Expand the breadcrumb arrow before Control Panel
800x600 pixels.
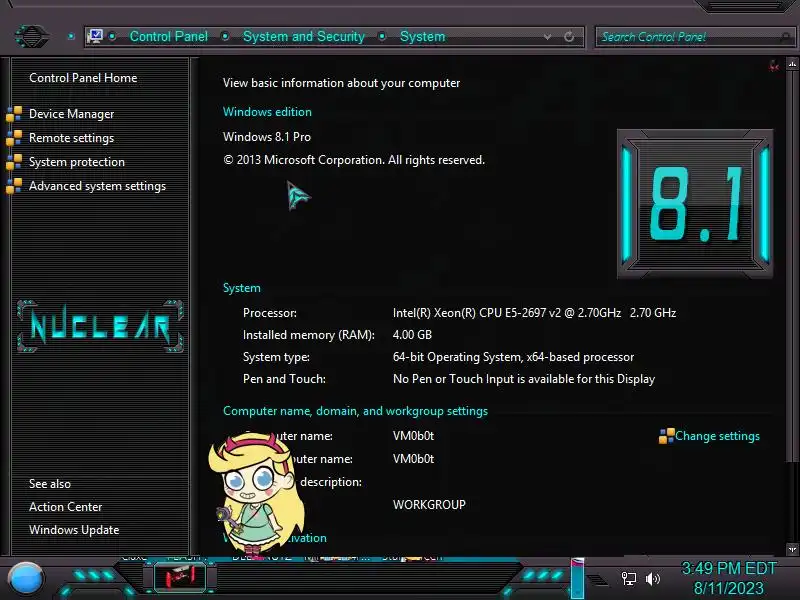[x=112, y=36]
